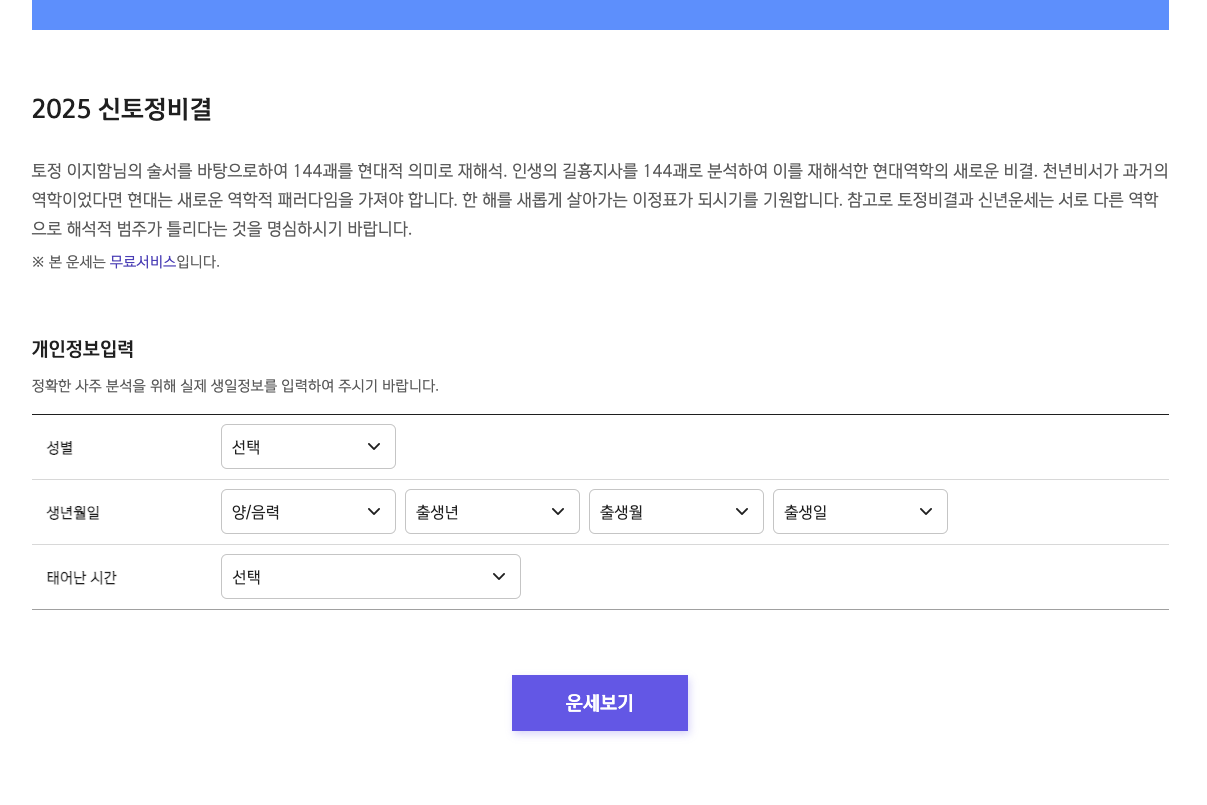Click the down arrow beside 출생월
The image size is (1207, 805).
(742, 511)
